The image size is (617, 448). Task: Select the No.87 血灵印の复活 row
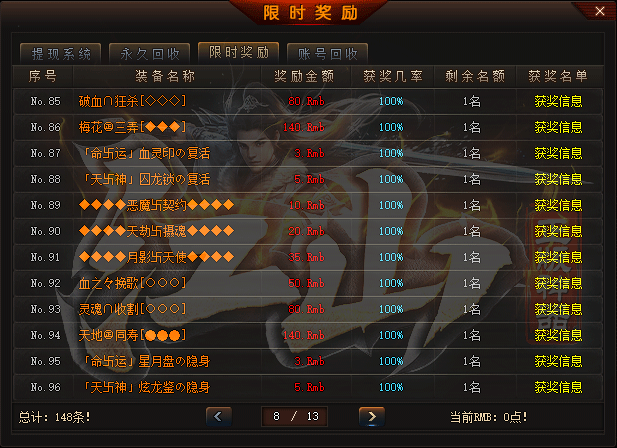(308, 153)
